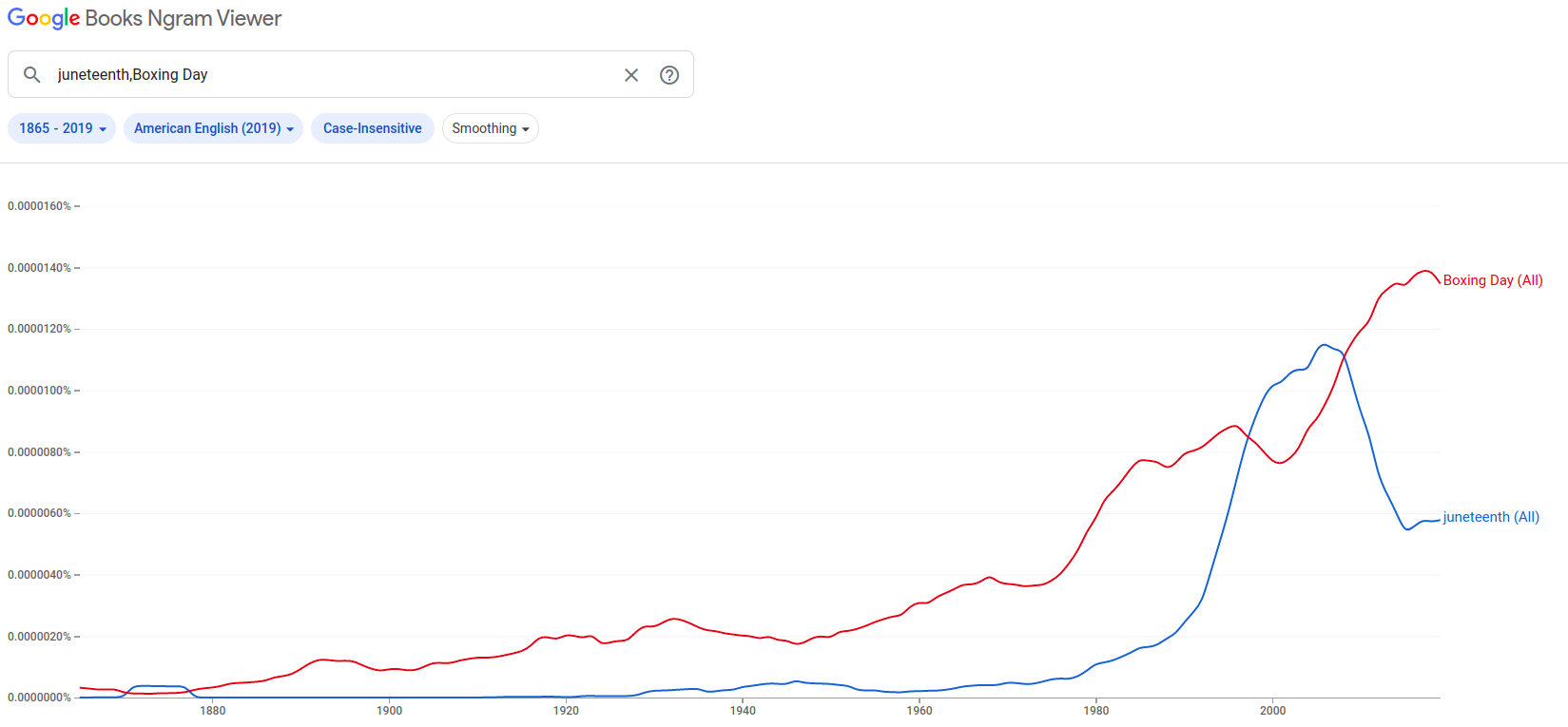Open the 1865 - 2019 year range dropdown
1568x727 pixels.
pos(62,128)
